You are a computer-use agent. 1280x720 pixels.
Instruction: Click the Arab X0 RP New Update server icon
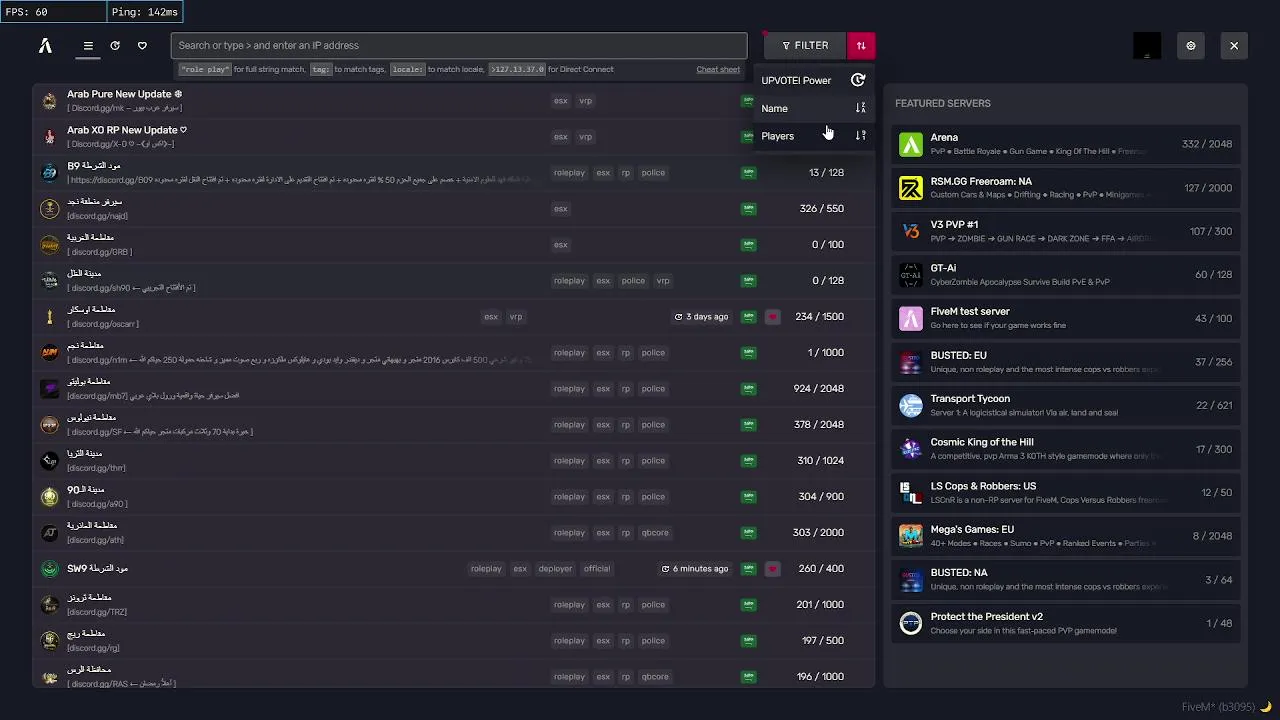[x=49, y=137]
